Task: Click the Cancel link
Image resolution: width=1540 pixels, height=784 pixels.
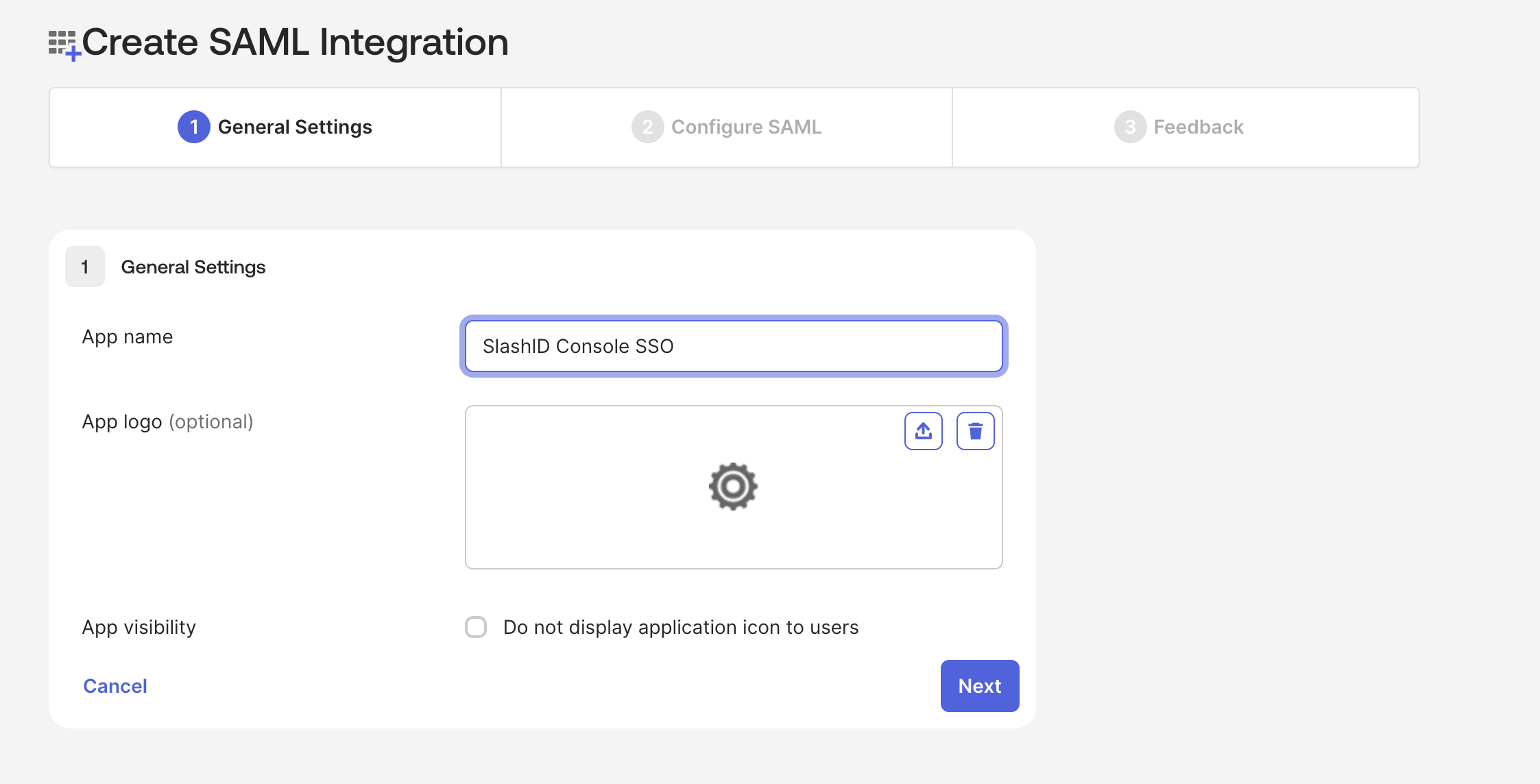Action: [x=115, y=686]
